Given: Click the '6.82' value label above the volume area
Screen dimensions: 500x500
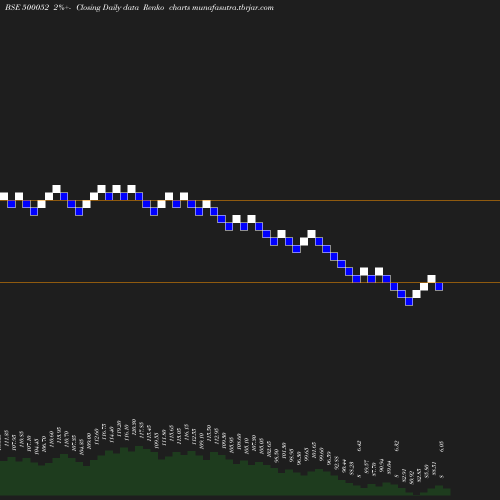Looking at the screenshot, I should point(397,446).
